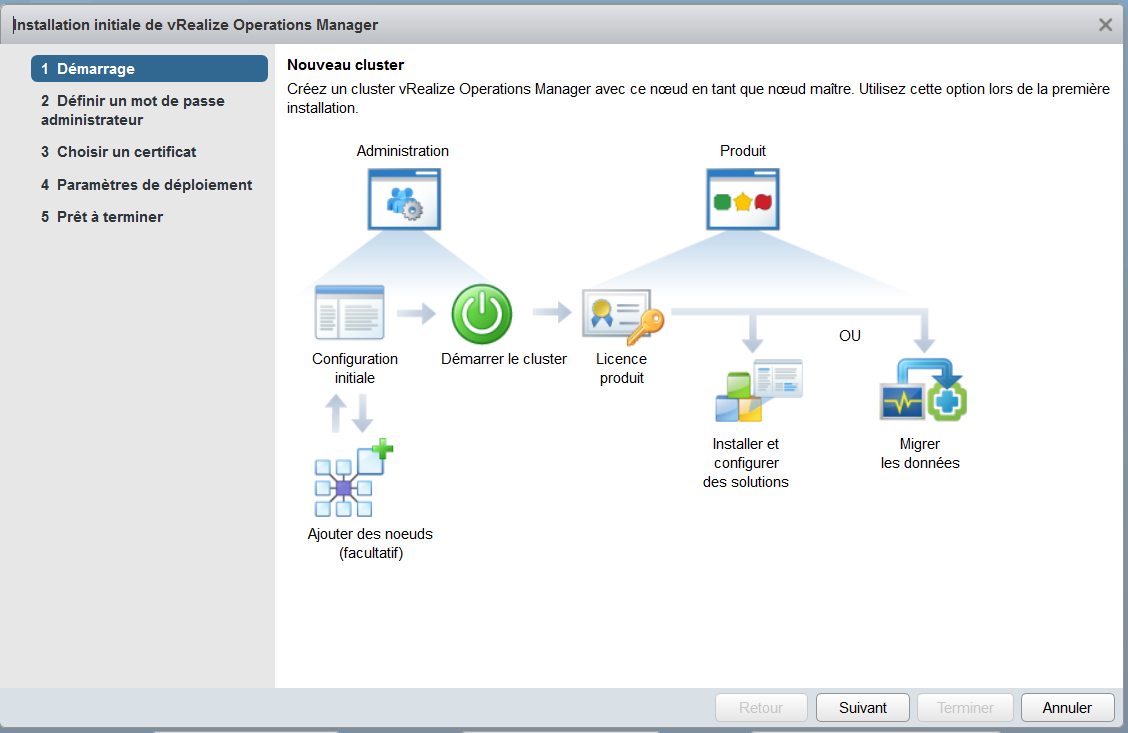Click the Administration window icon
Screen dimensions: 1128x733
pyautogui.click(x=404, y=199)
